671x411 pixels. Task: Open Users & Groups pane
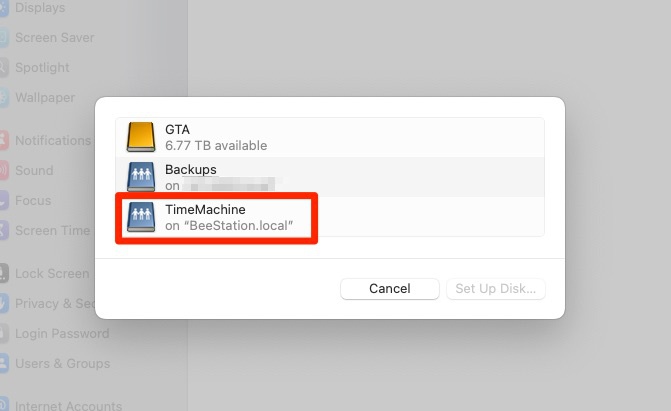click(62, 364)
